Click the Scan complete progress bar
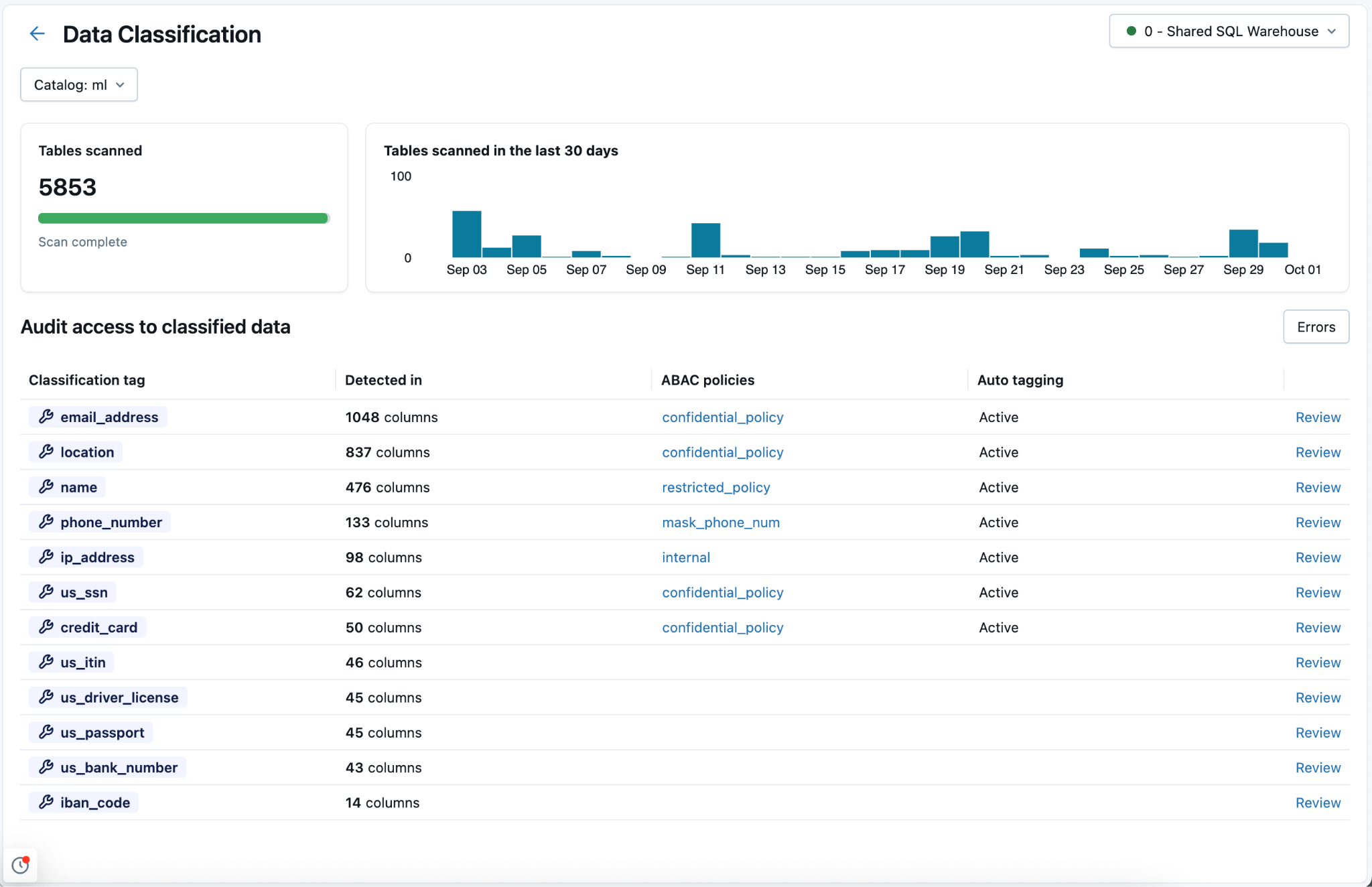1372x887 pixels. 184,218
